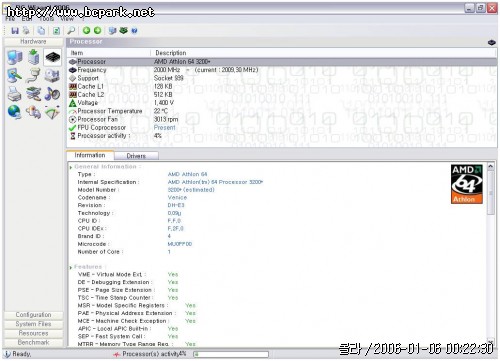Open the IO Ports cable icon
Viewport: 500px width, 361px height.
click(34, 76)
